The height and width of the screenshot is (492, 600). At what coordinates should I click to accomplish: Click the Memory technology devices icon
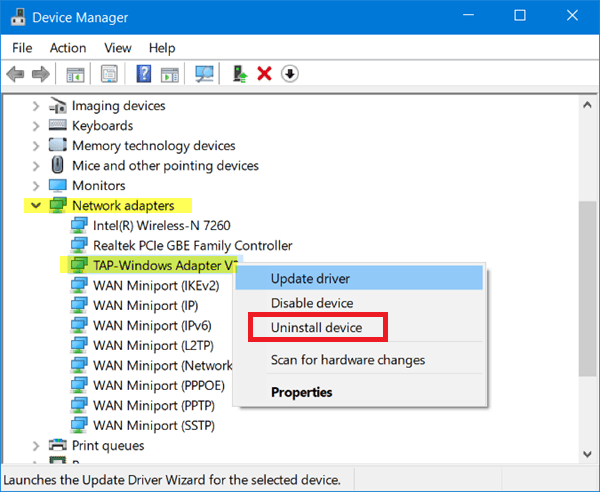58,145
